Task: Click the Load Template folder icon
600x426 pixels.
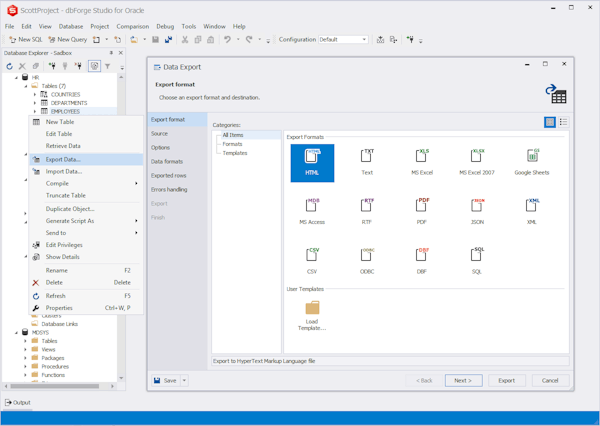Action: pyautogui.click(x=312, y=308)
